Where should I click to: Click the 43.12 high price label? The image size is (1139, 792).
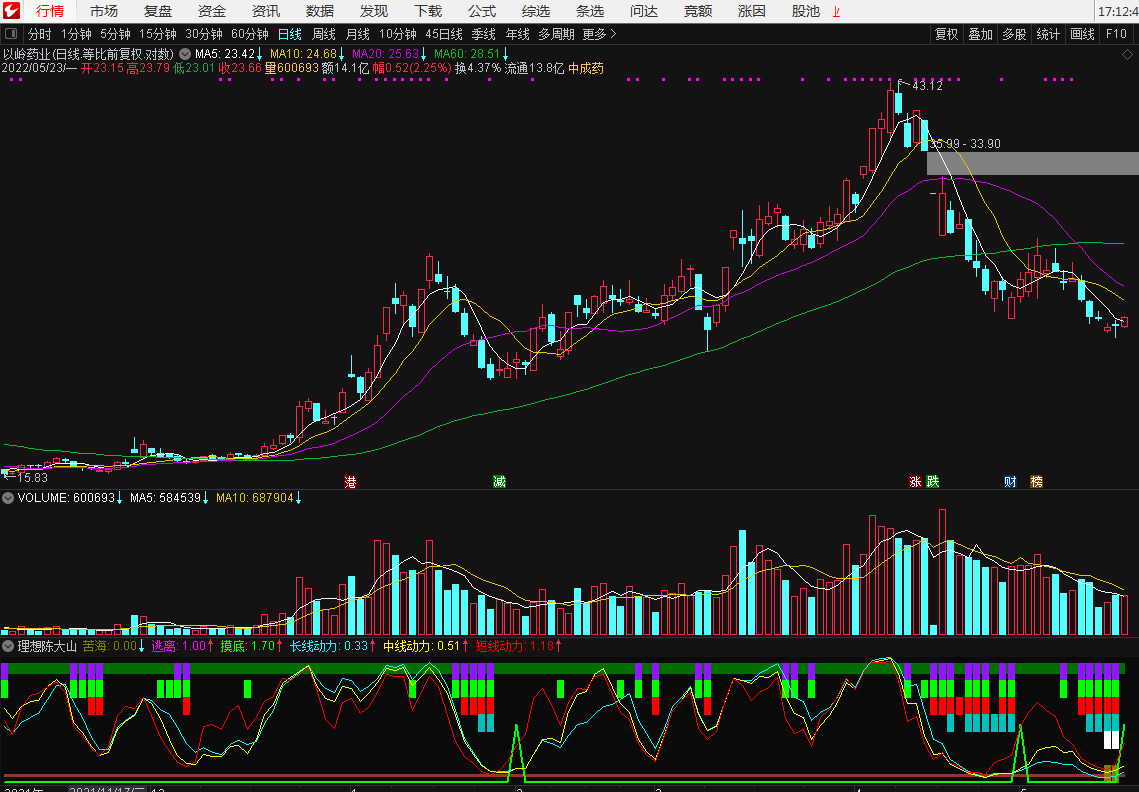tap(927, 86)
